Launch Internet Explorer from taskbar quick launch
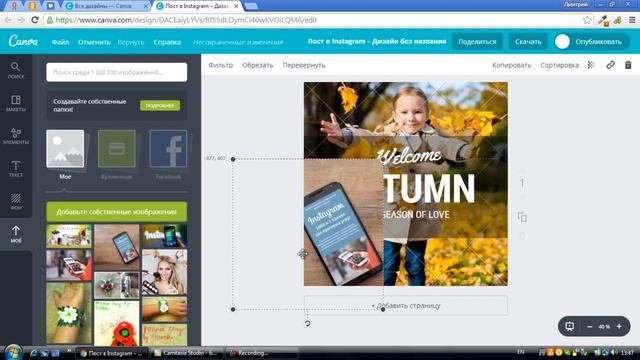The width and height of the screenshot is (640, 360). point(33,353)
